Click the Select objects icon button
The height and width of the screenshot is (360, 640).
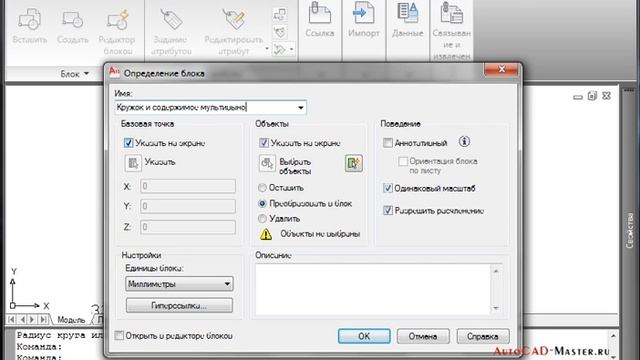[x=267, y=163]
